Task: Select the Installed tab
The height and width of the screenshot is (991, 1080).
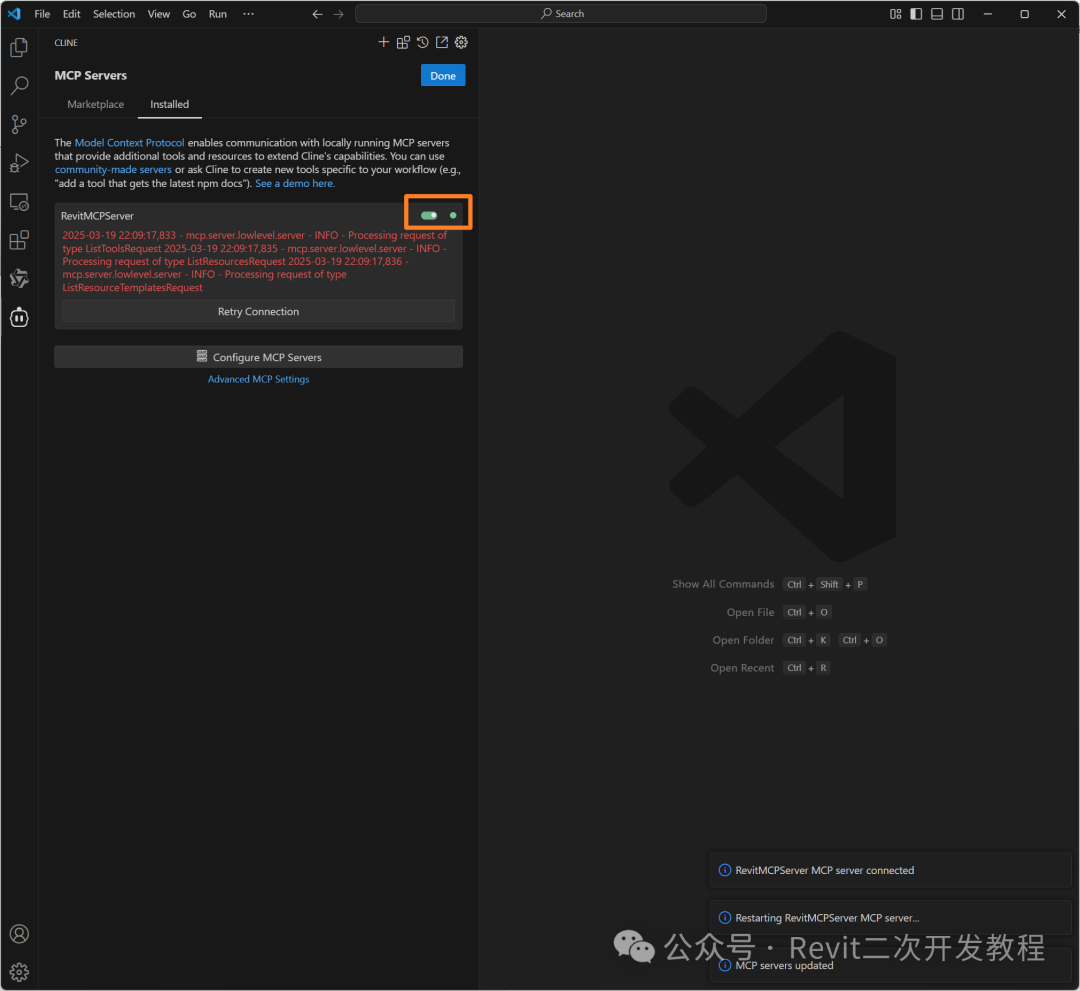Action: (x=169, y=104)
